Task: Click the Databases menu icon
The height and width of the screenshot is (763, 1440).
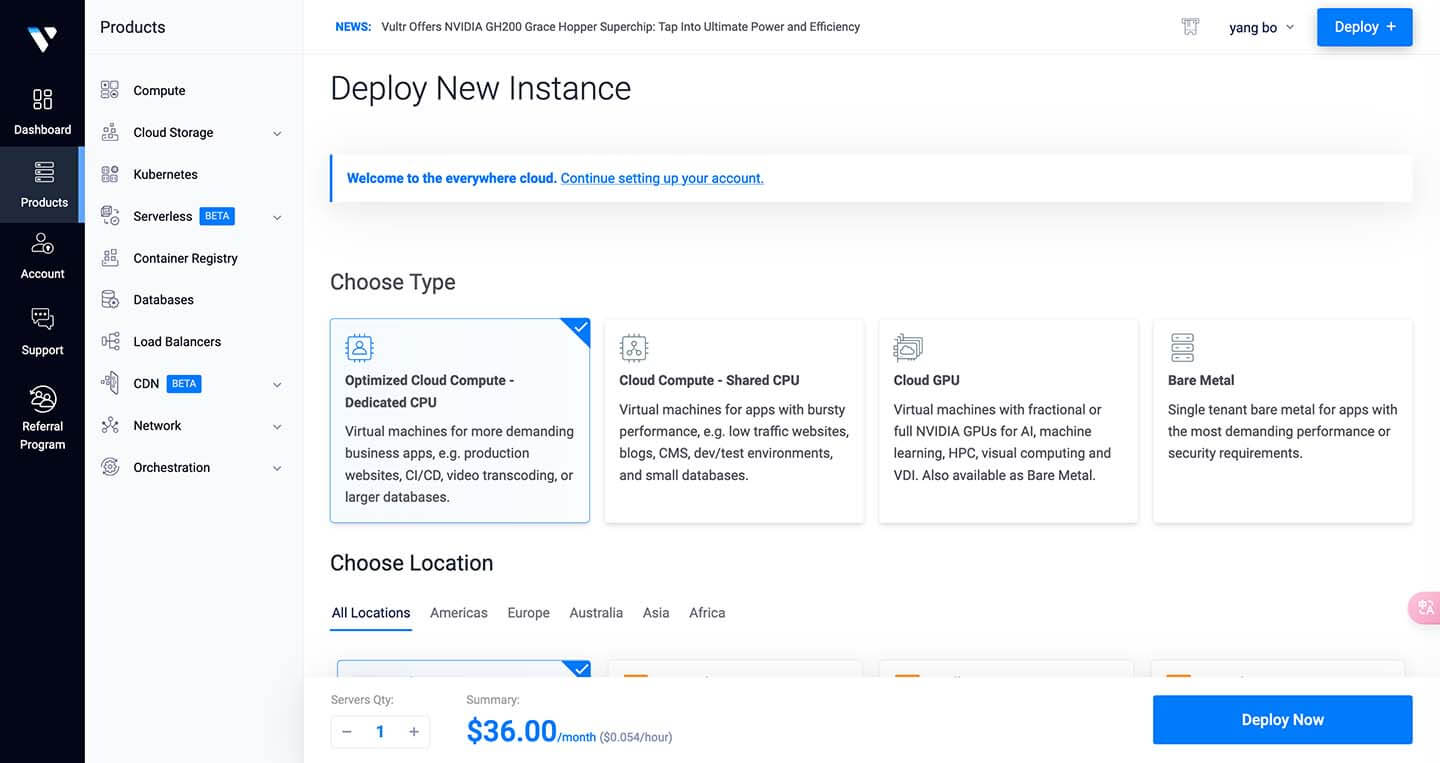Action: tap(110, 300)
